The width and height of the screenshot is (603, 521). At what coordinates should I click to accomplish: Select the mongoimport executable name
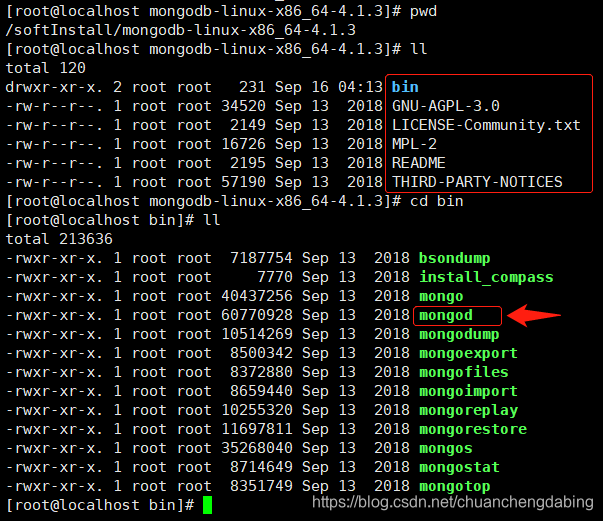click(x=468, y=391)
